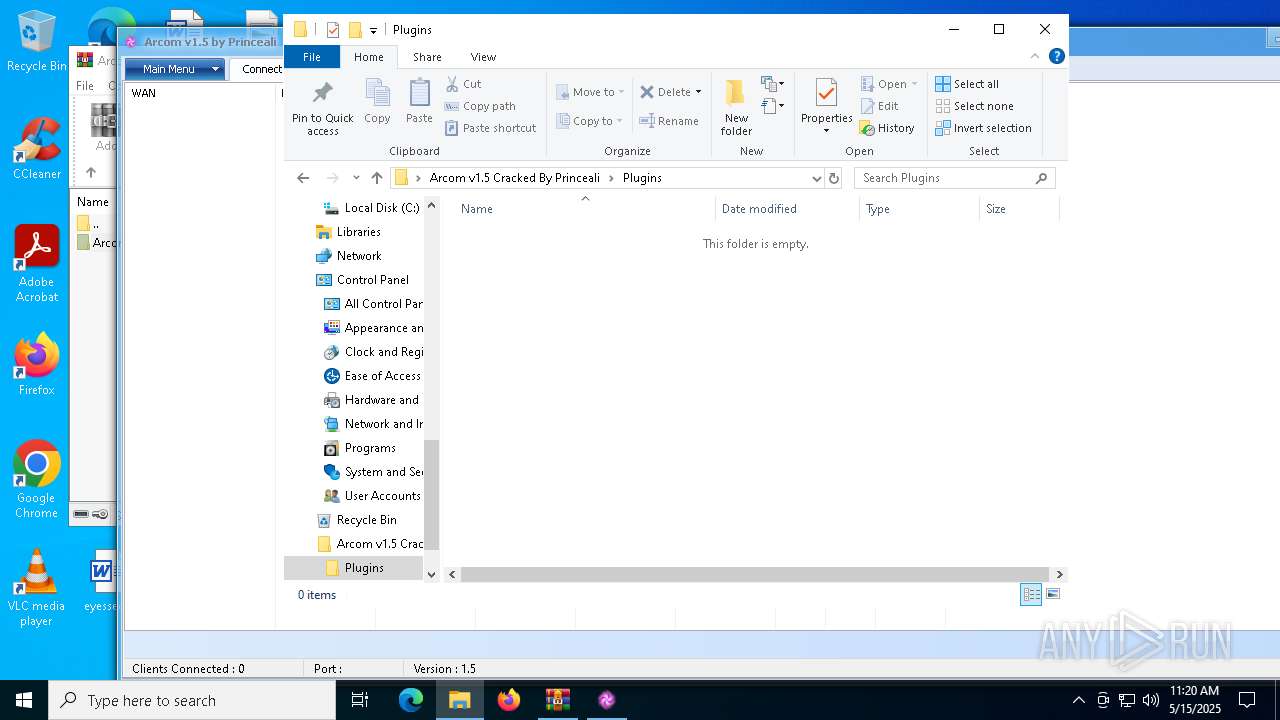Open History in ribbon
This screenshot has height=720, width=1280.
coord(887,128)
